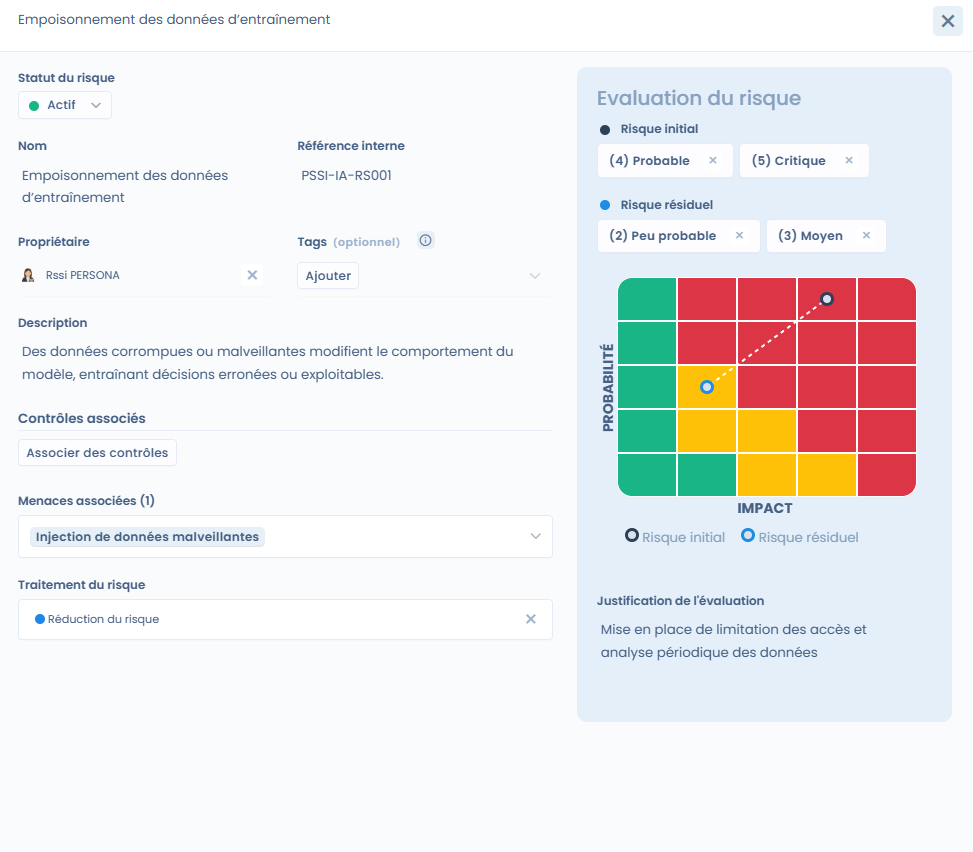Select the initial risk marker on matrix

click(x=827, y=299)
